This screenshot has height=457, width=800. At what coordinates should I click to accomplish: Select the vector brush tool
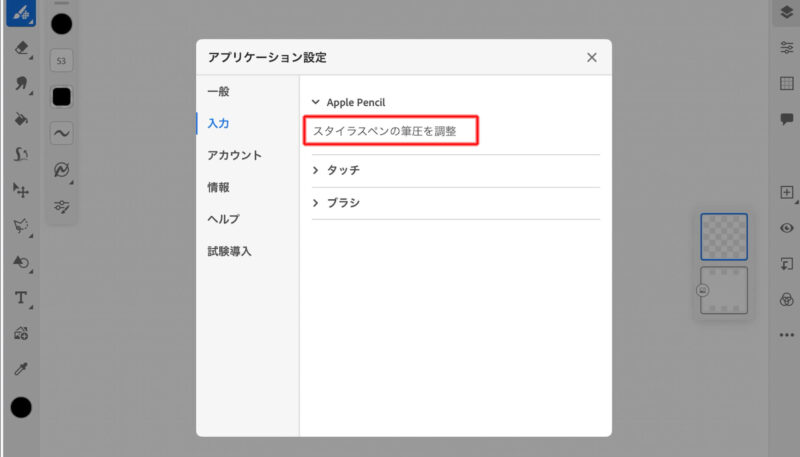click(21, 154)
